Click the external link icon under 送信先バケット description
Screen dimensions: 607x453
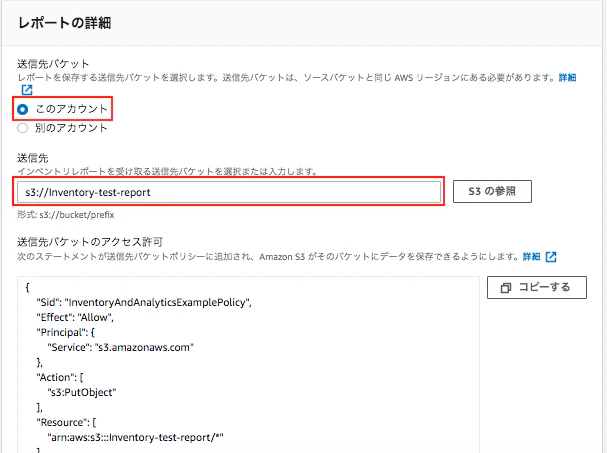[27, 90]
